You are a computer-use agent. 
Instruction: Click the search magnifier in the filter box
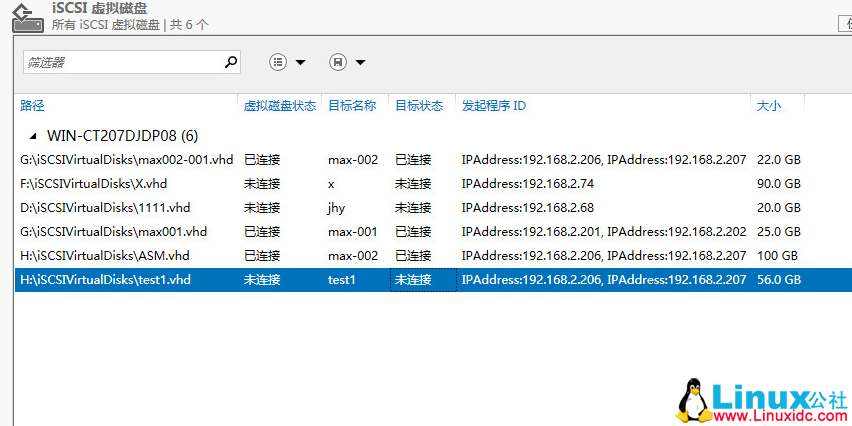click(231, 62)
